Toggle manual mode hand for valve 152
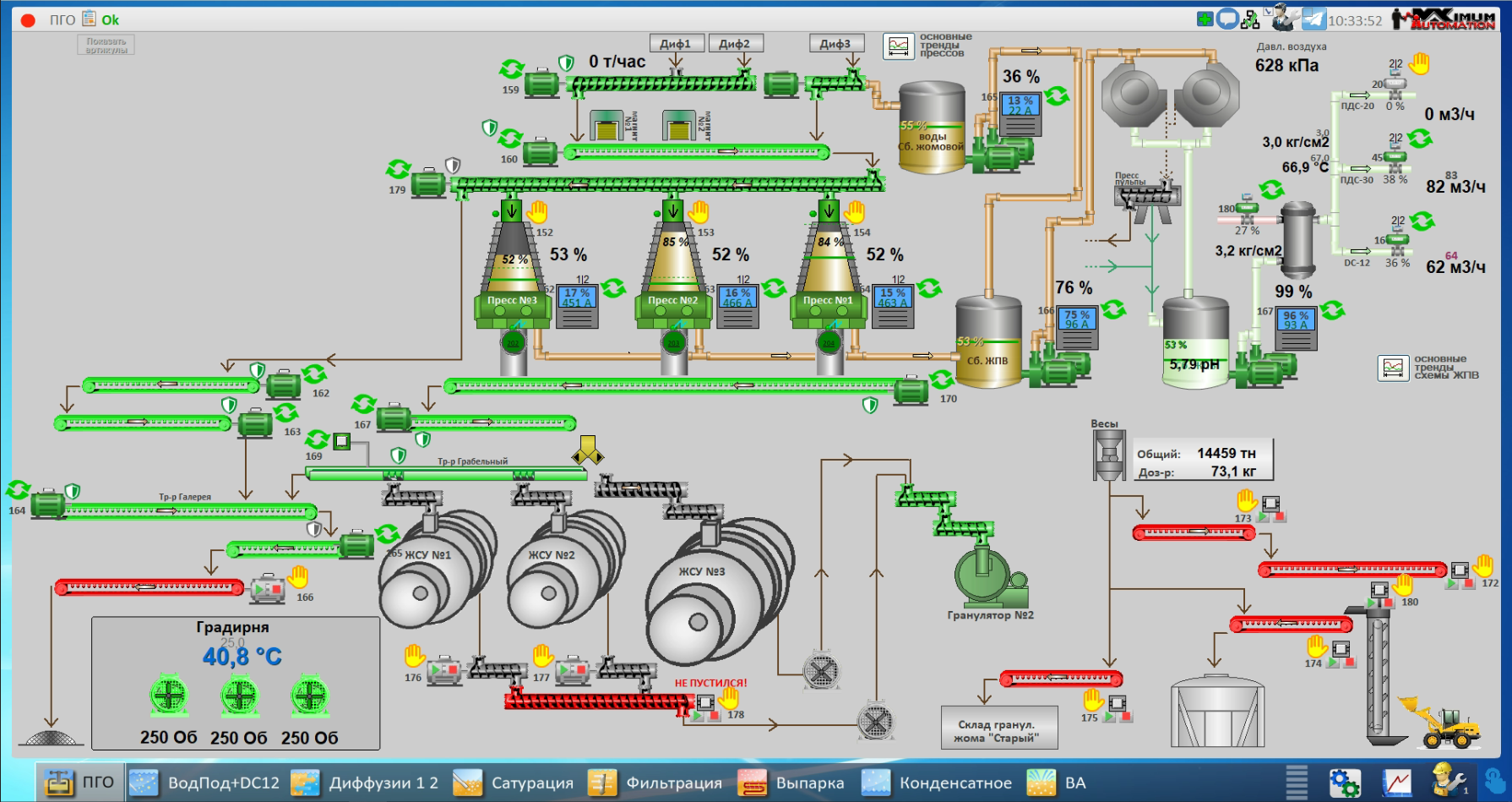 point(537,211)
